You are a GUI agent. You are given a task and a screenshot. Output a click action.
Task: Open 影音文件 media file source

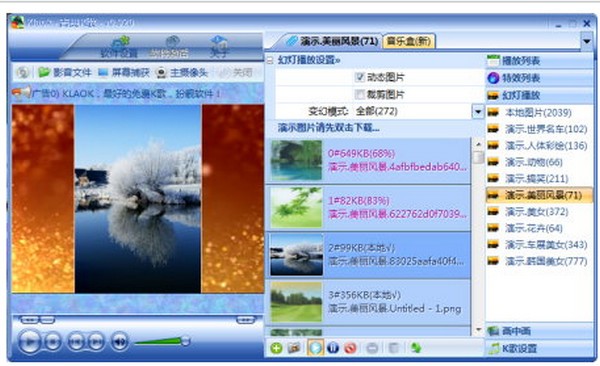[x=65, y=72]
